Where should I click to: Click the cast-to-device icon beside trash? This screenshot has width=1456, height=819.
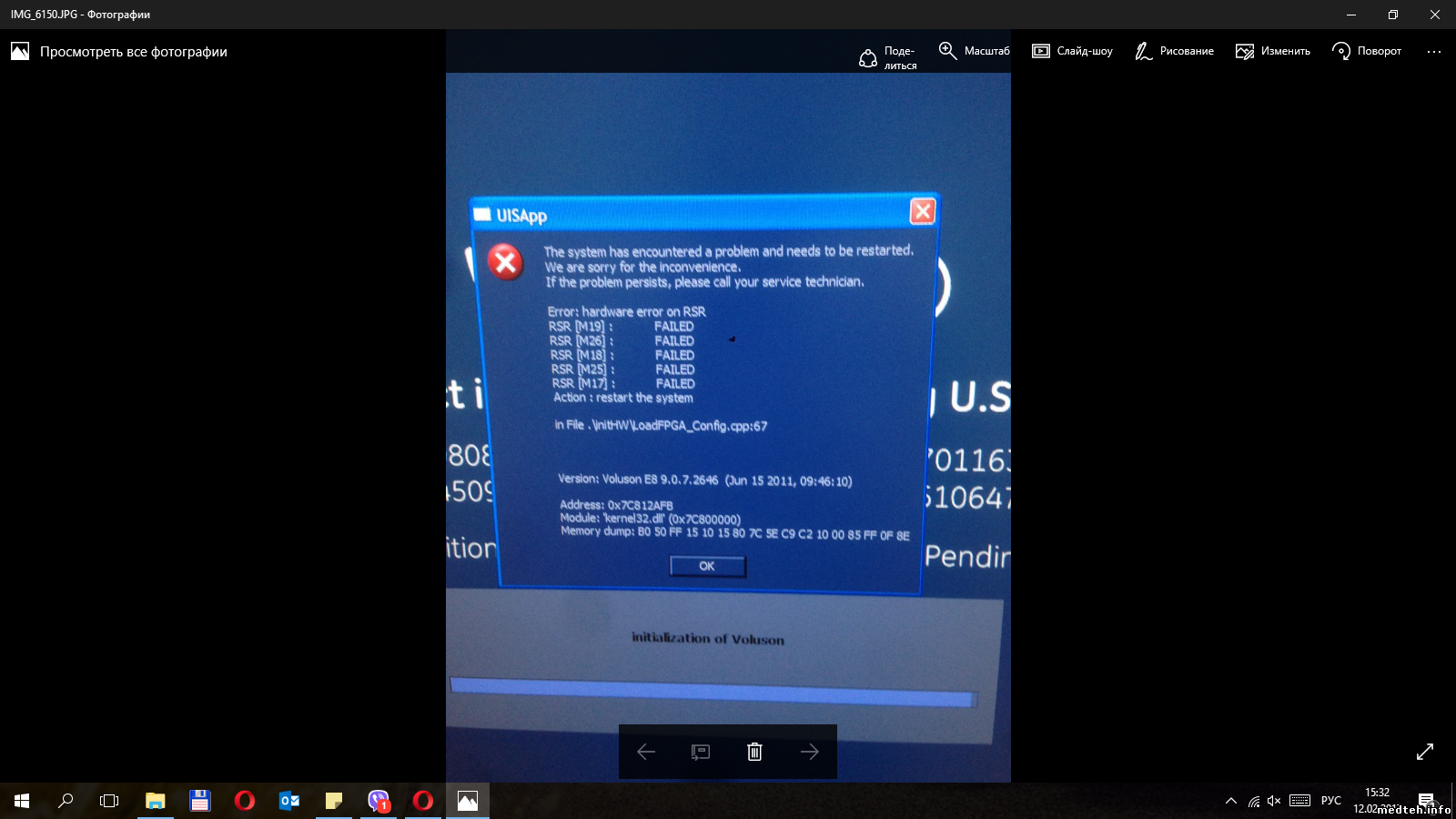click(x=700, y=752)
